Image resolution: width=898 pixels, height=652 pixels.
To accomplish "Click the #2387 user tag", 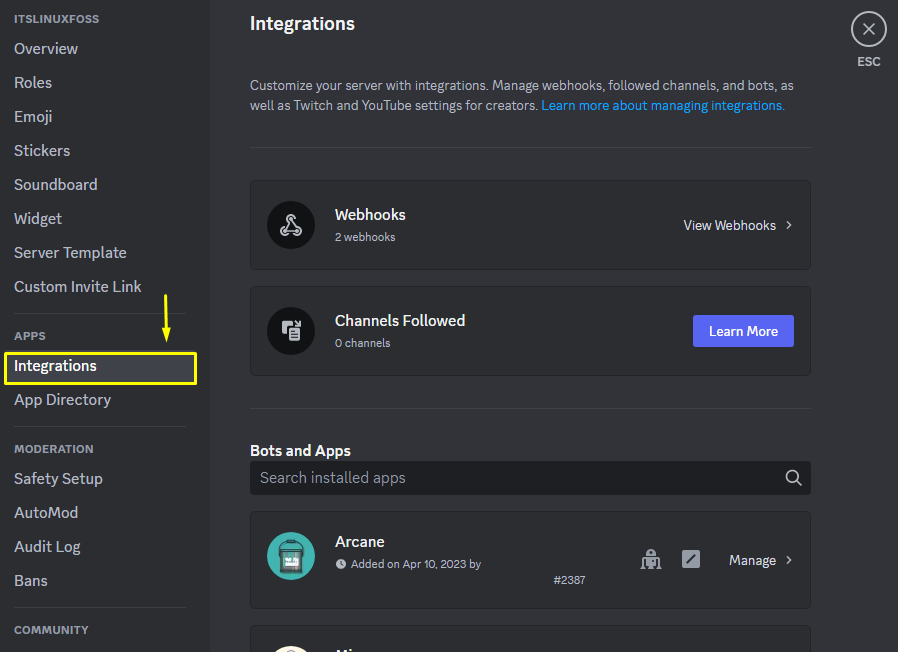I will point(569,580).
